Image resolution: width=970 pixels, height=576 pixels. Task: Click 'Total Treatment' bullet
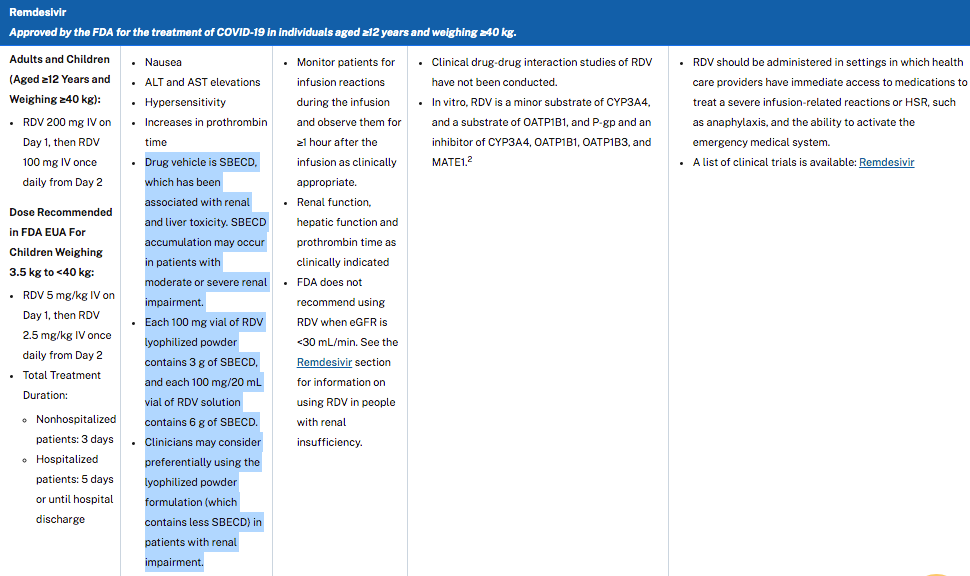tap(61, 375)
